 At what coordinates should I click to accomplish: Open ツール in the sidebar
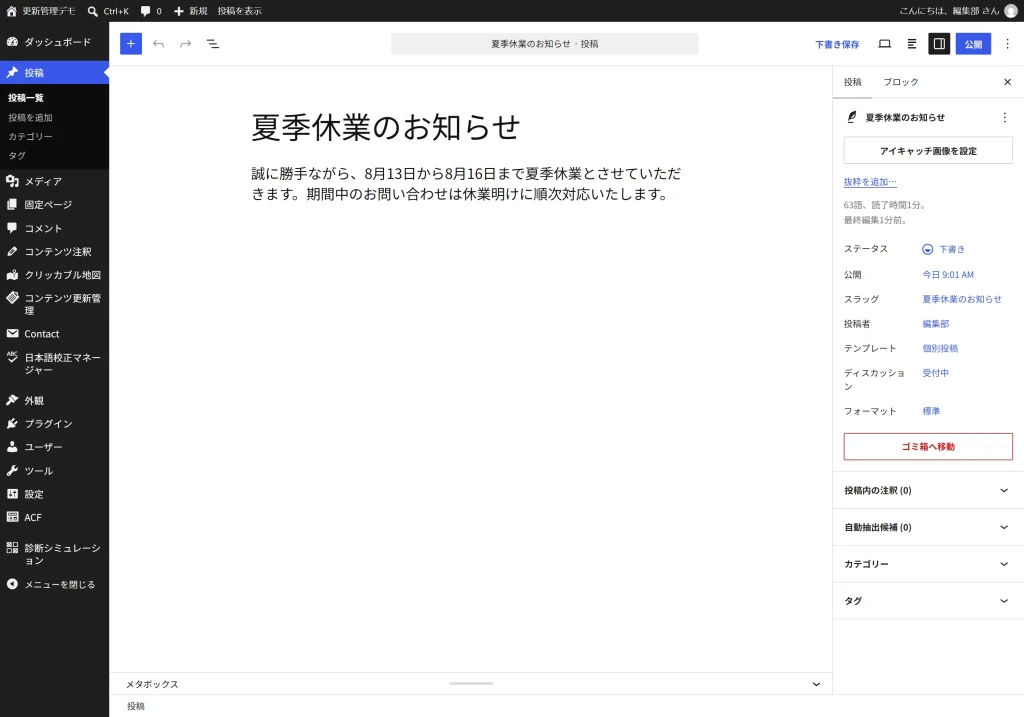tap(54, 471)
